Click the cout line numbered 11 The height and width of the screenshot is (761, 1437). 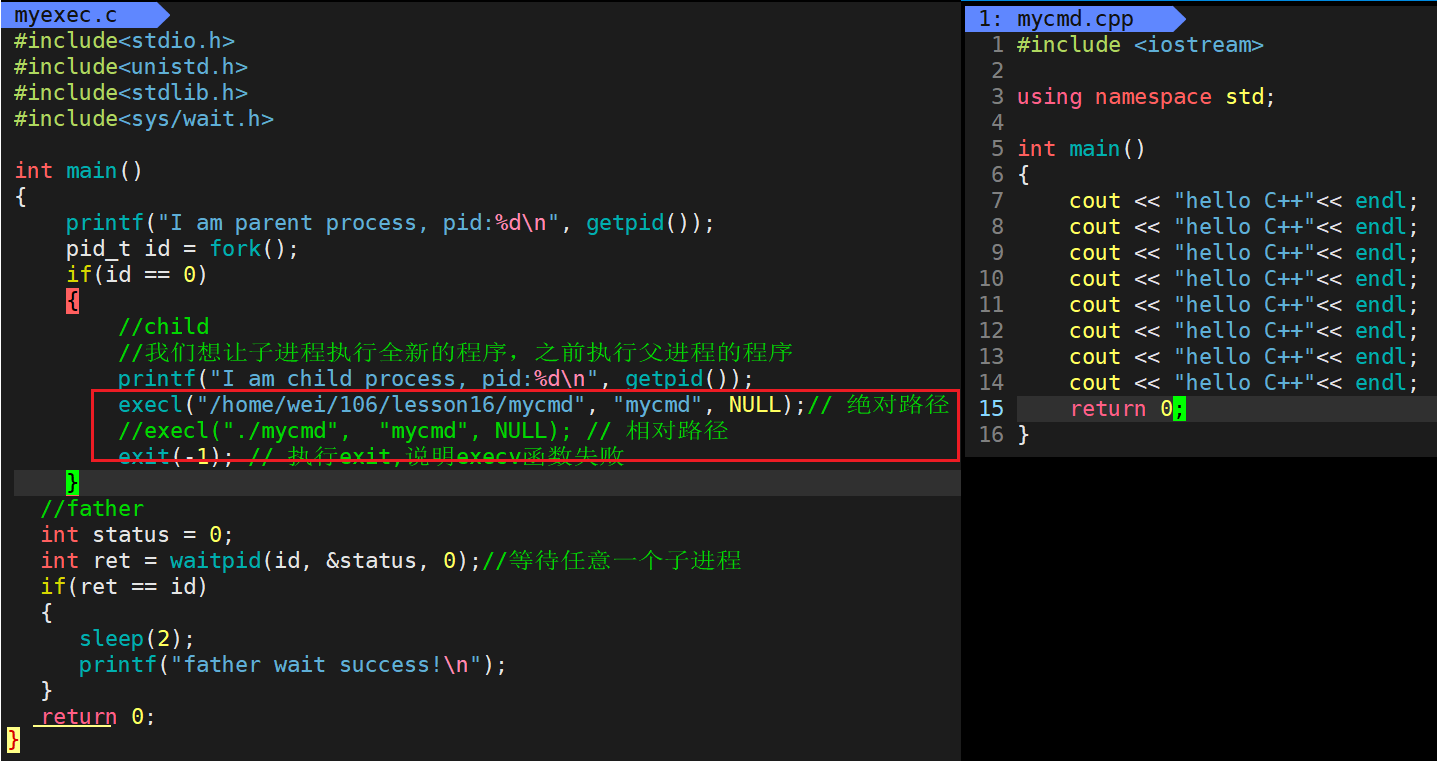pyautogui.click(x=1244, y=305)
